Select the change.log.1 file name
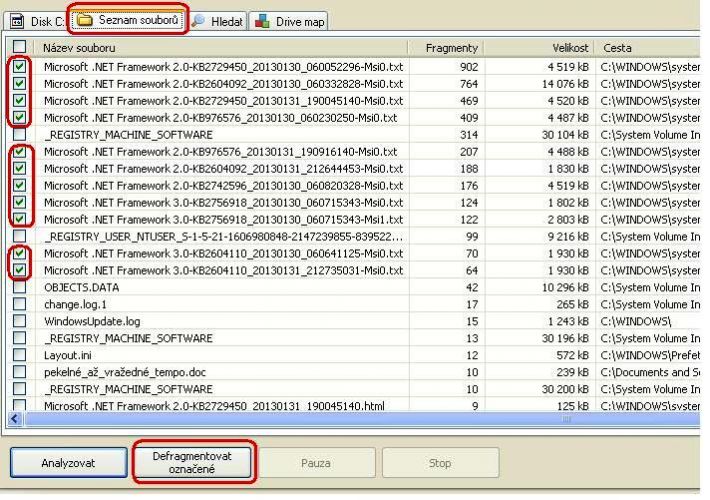The width and height of the screenshot is (710, 500). 75,304
